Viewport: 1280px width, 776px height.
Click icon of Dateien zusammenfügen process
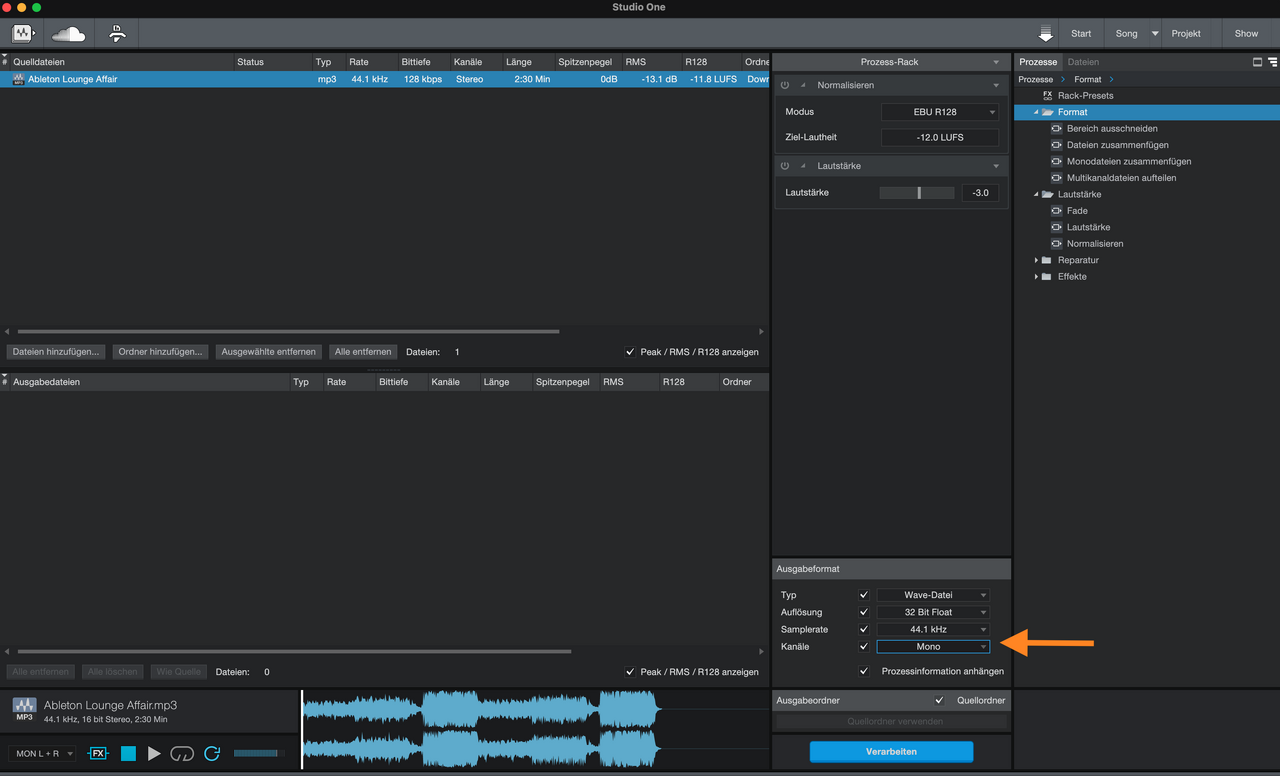[1056, 145]
